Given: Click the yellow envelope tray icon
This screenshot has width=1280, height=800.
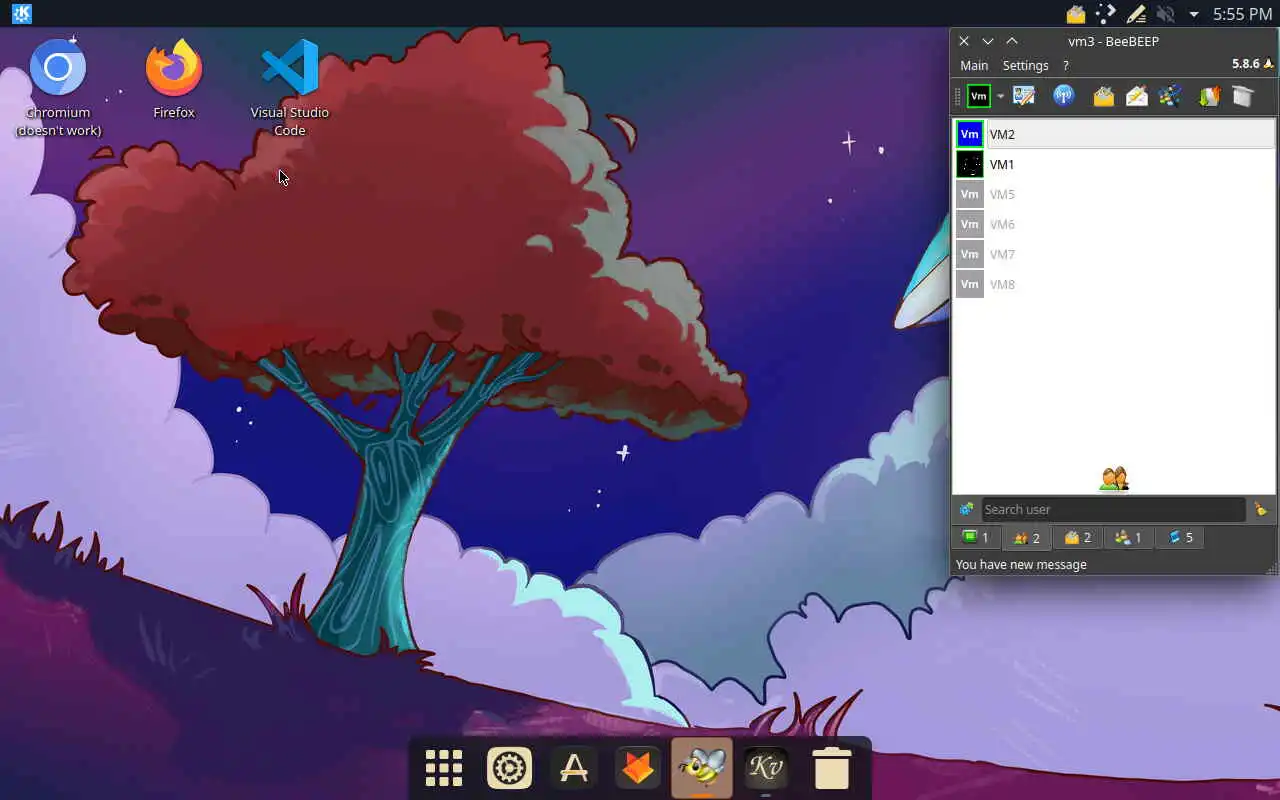Looking at the screenshot, I should click(1076, 14).
